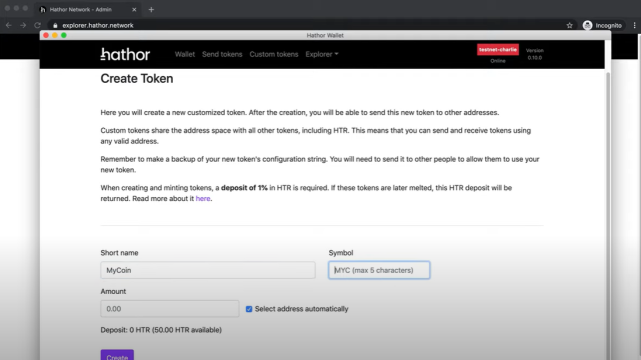The height and width of the screenshot is (360, 641).
Task: Reload the browser page
Action: [37, 25]
